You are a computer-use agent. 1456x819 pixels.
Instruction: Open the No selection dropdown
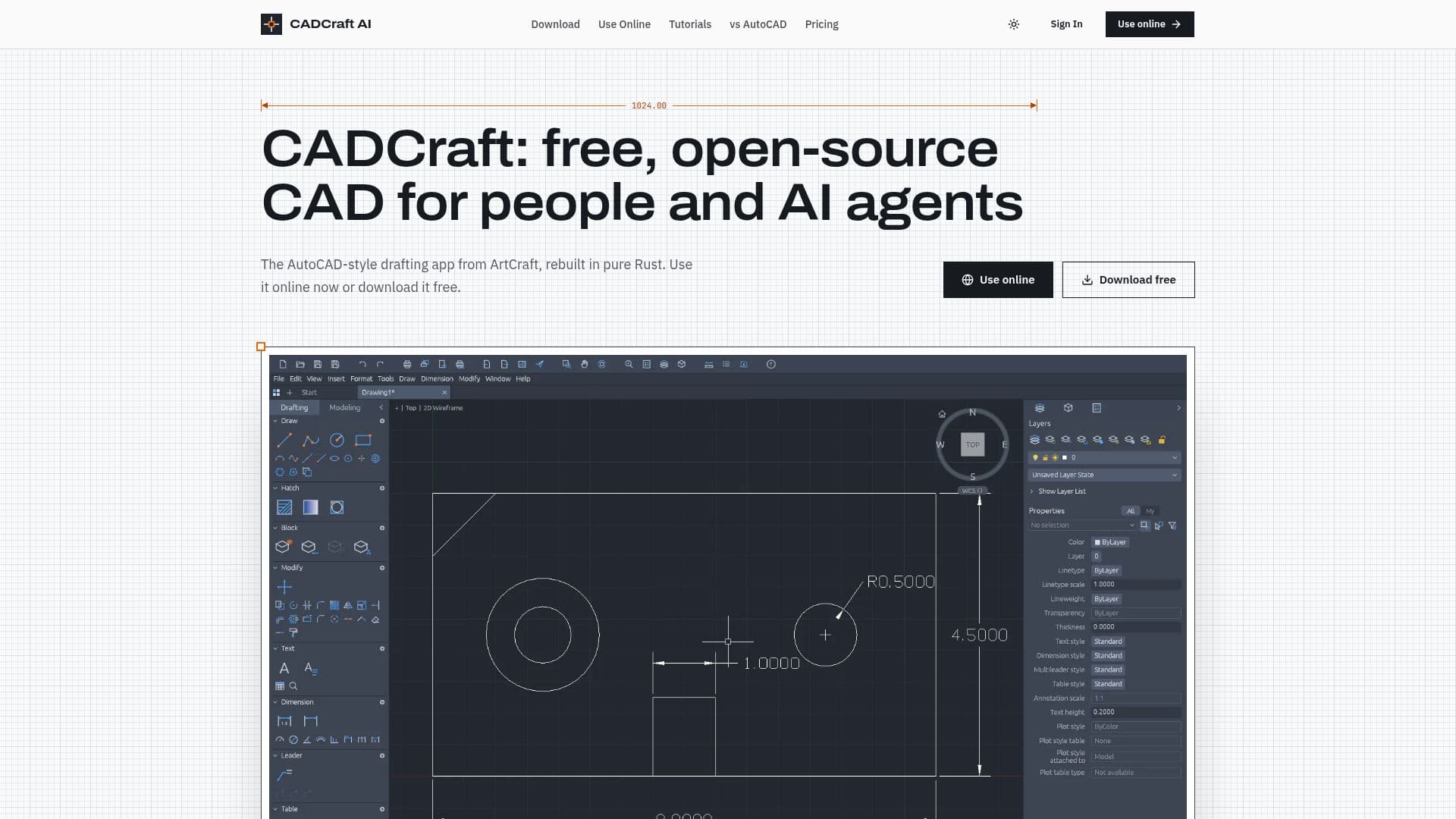pos(1082,526)
